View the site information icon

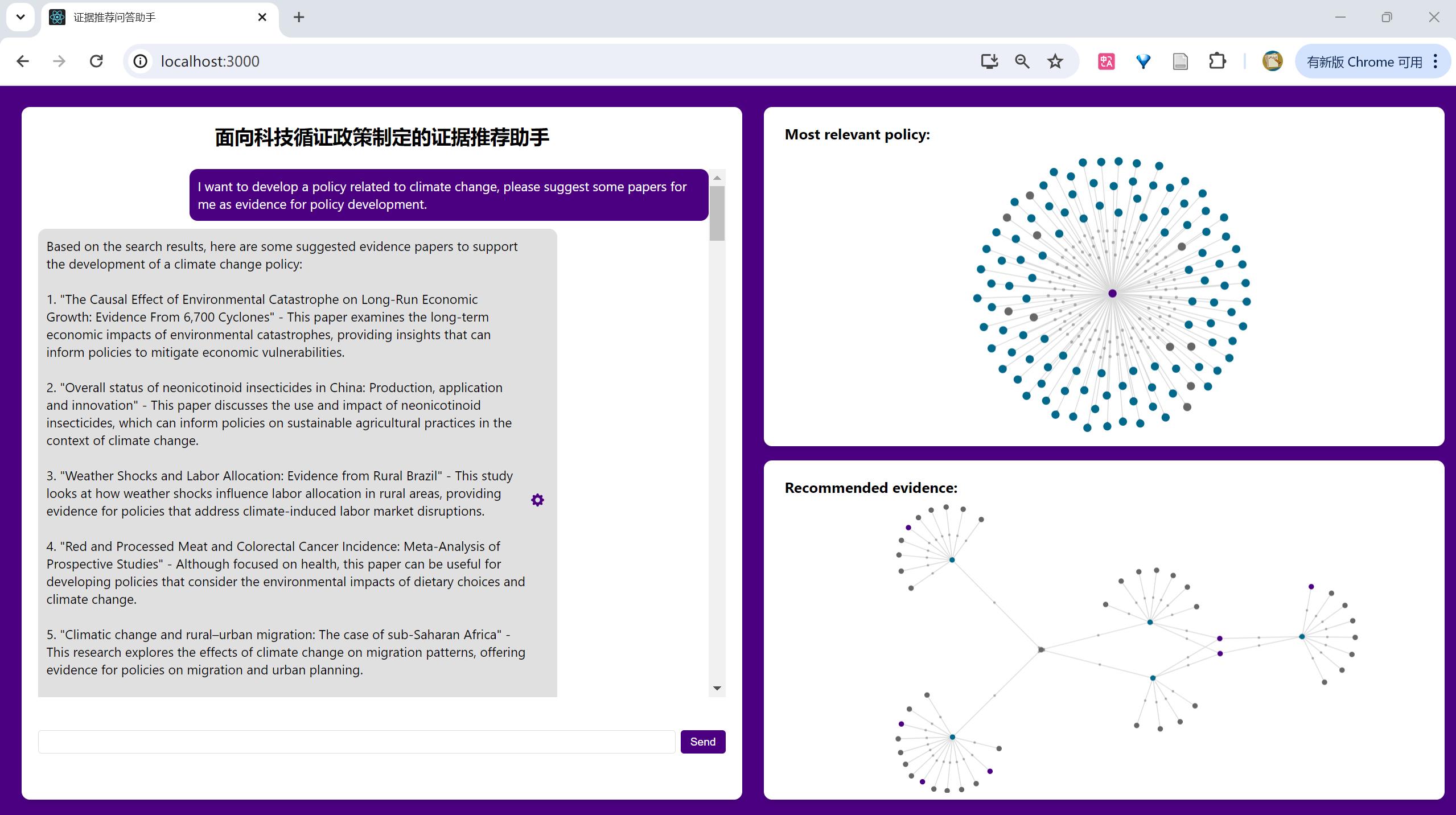pos(141,61)
